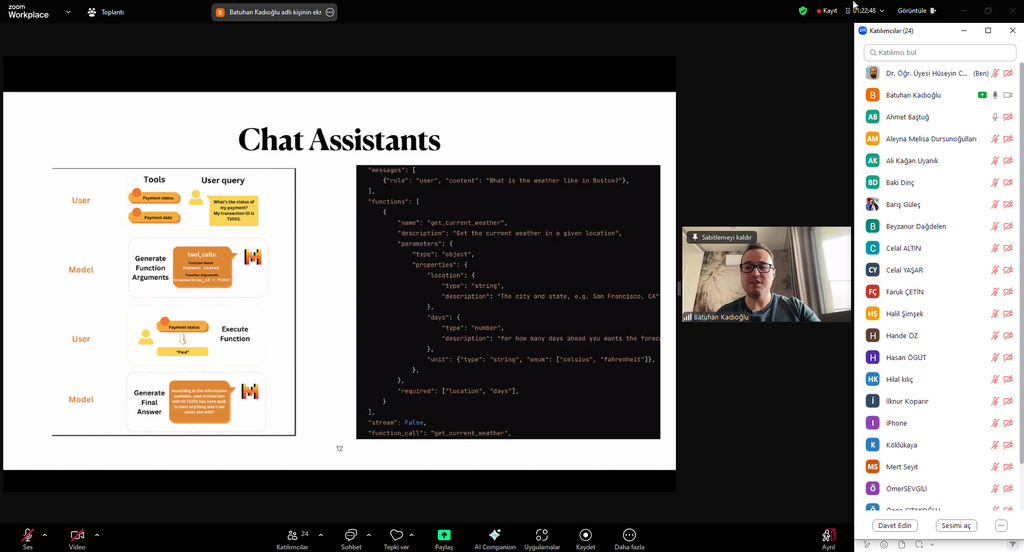Select Aleyna Melisa Dursunoğulları in participant list

click(x=938, y=138)
